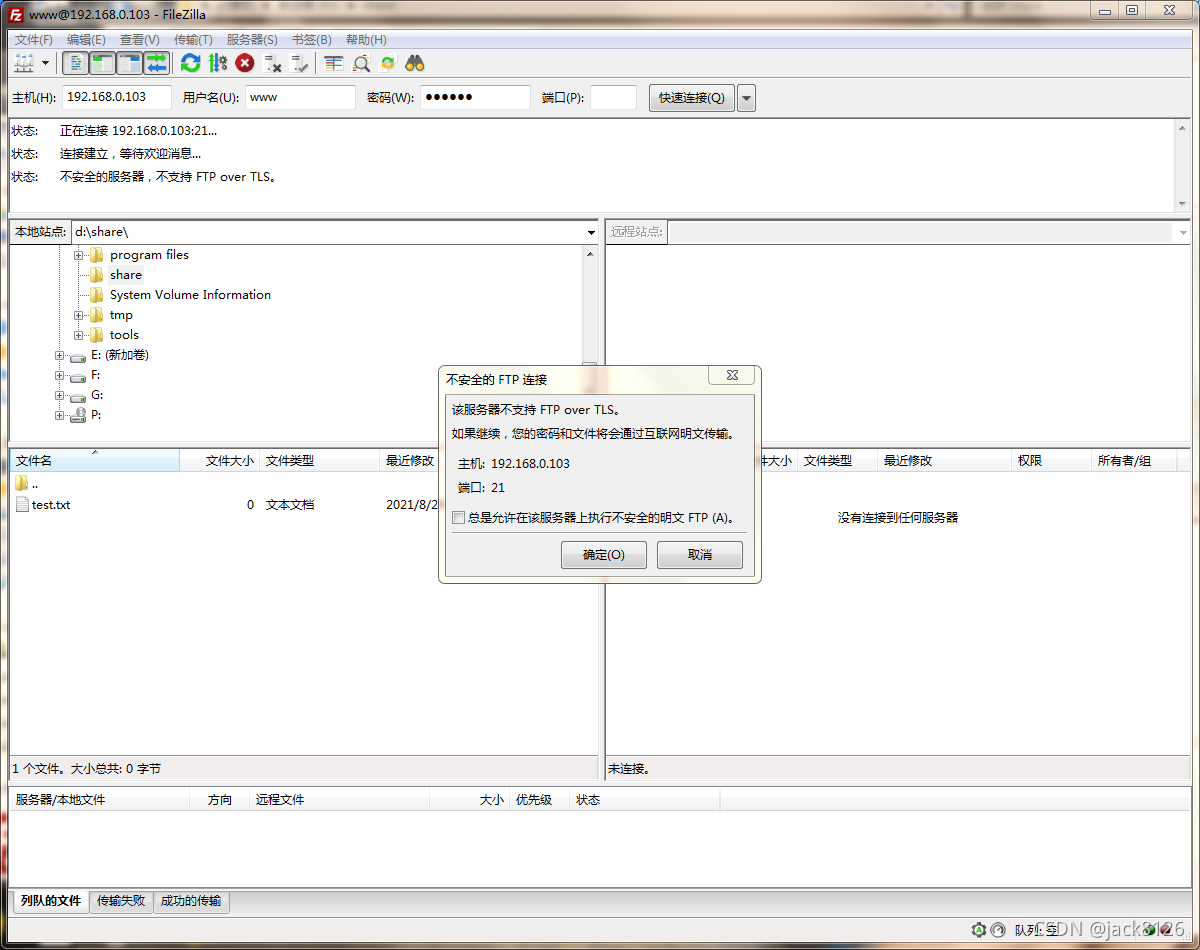
Task: Open the 本地站点 path dropdown
Action: point(591,232)
